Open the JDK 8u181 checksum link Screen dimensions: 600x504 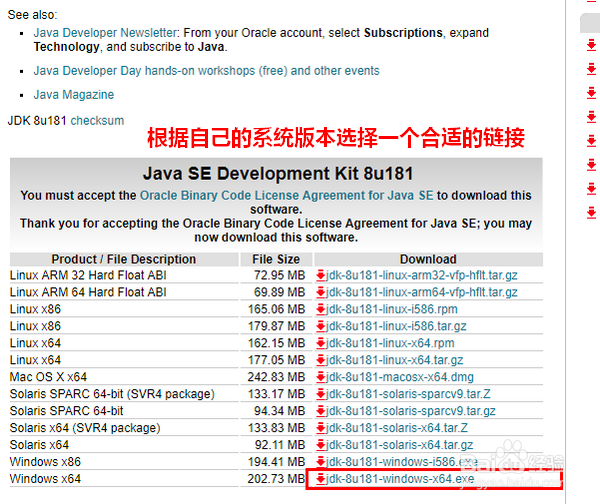97,121
